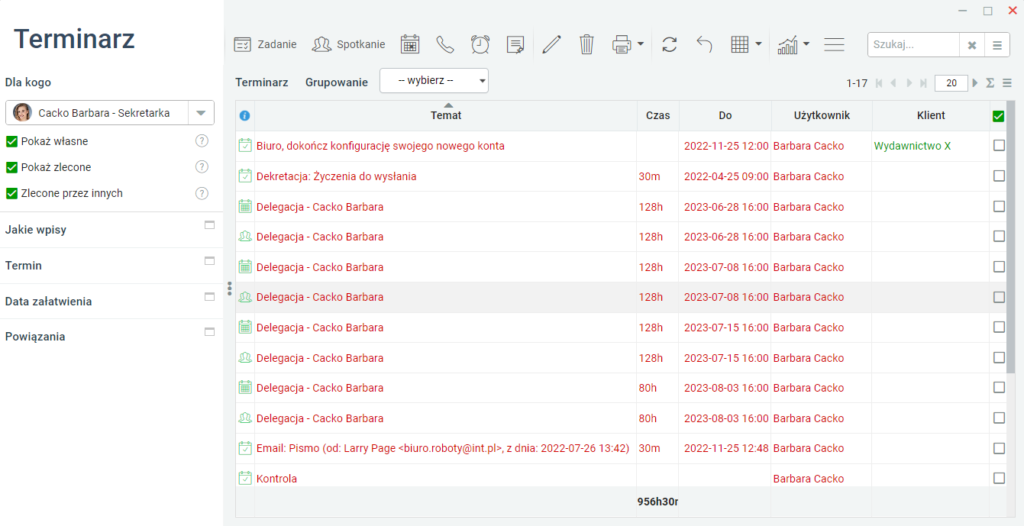
Task: Expand the Termin section
Action: [210, 261]
